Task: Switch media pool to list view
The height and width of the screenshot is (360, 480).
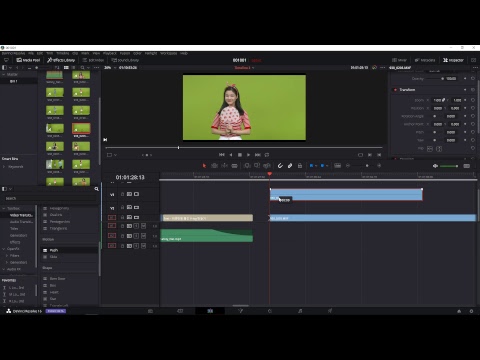Action: pos(73,68)
